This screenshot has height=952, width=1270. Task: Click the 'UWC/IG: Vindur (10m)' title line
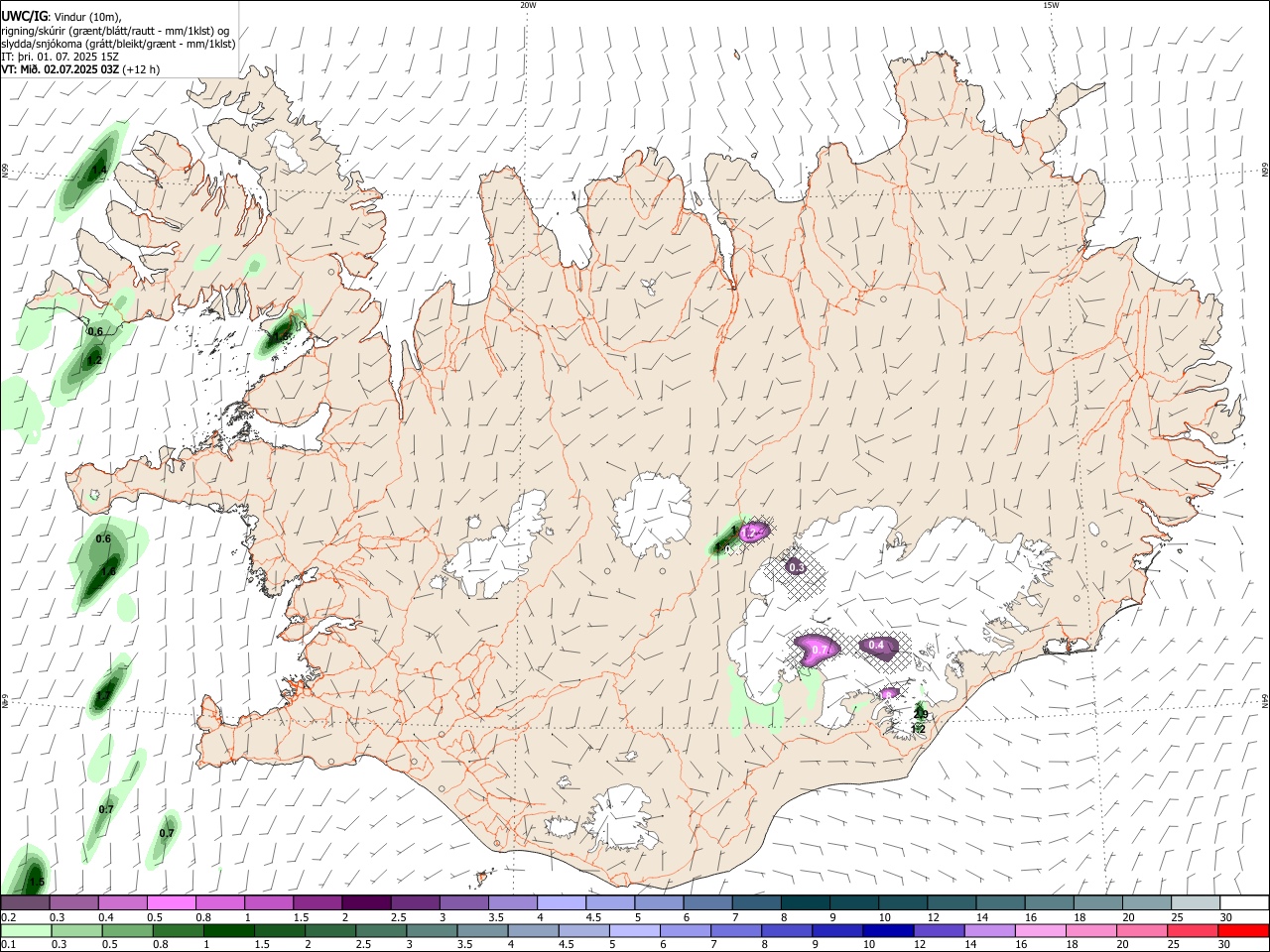(x=61, y=17)
